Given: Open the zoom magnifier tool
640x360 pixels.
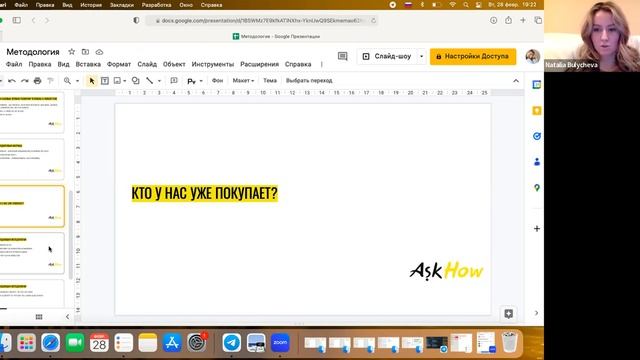Looking at the screenshot, I should click(67, 81).
